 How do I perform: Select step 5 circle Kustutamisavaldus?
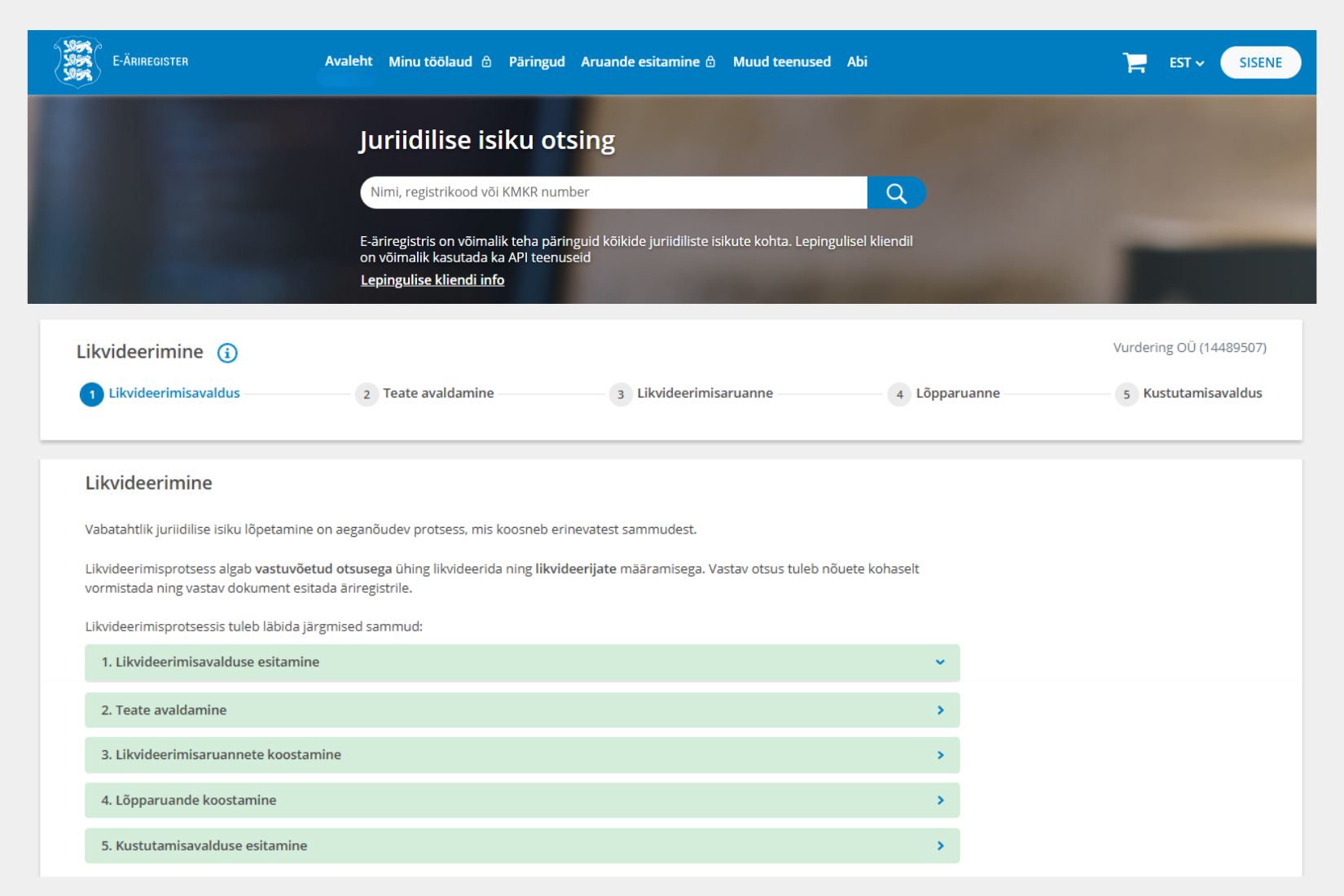pyautogui.click(x=1127, y=394)
